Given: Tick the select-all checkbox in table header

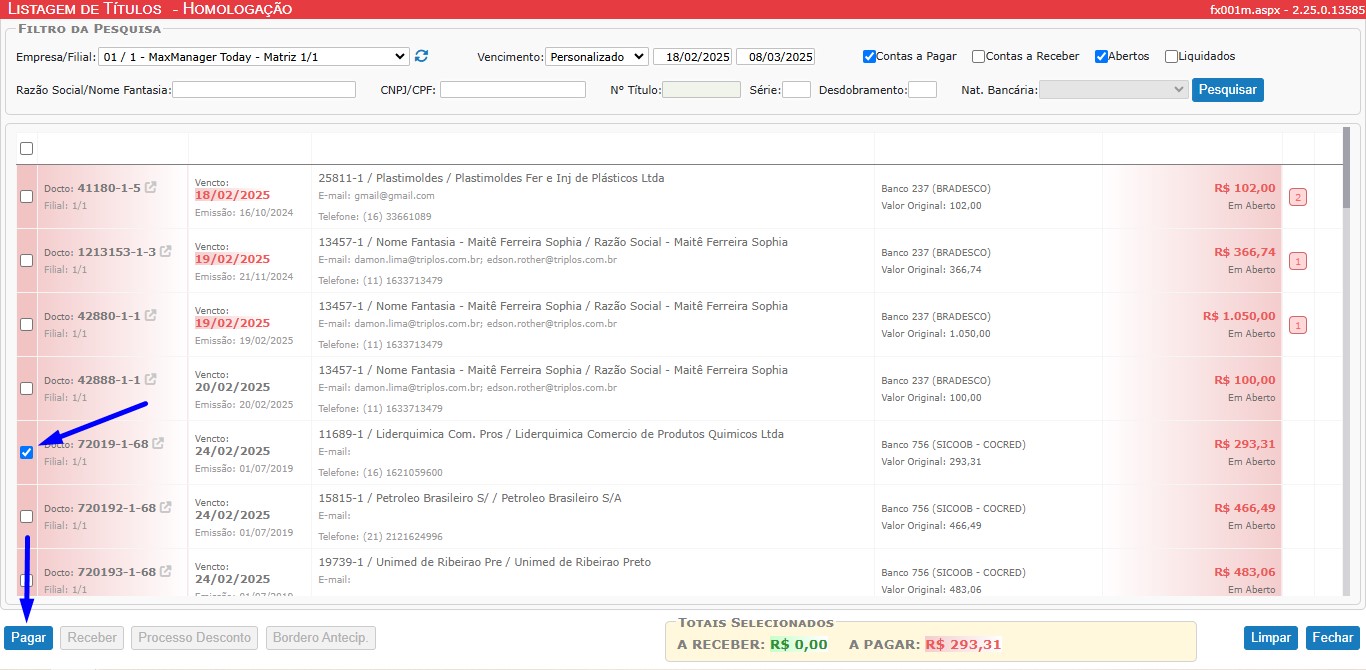Looking at the screenshot, I should tap(26, 148).
